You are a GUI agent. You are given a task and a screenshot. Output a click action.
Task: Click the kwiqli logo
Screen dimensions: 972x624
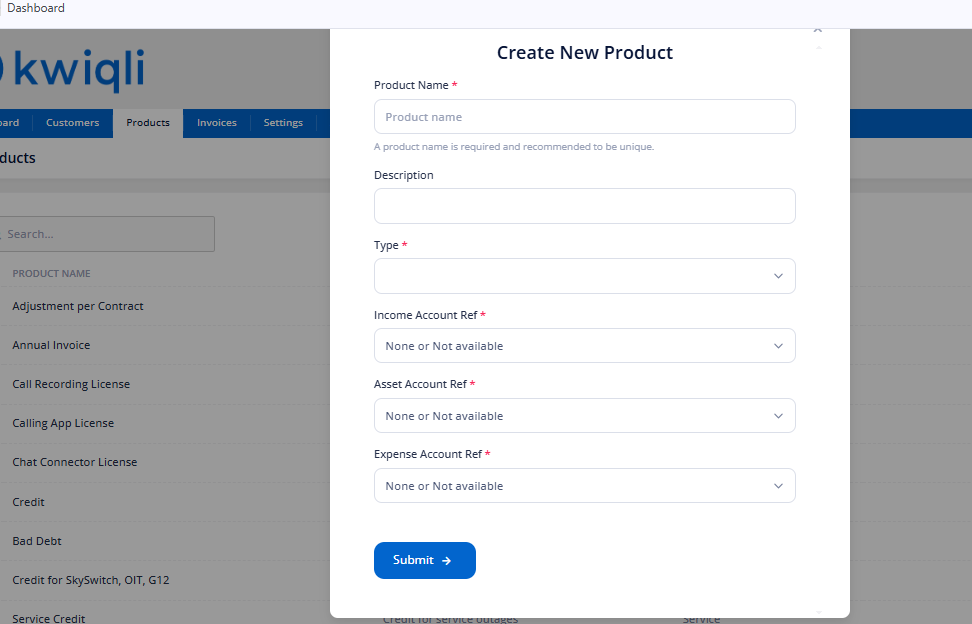[x=71, y=70]
